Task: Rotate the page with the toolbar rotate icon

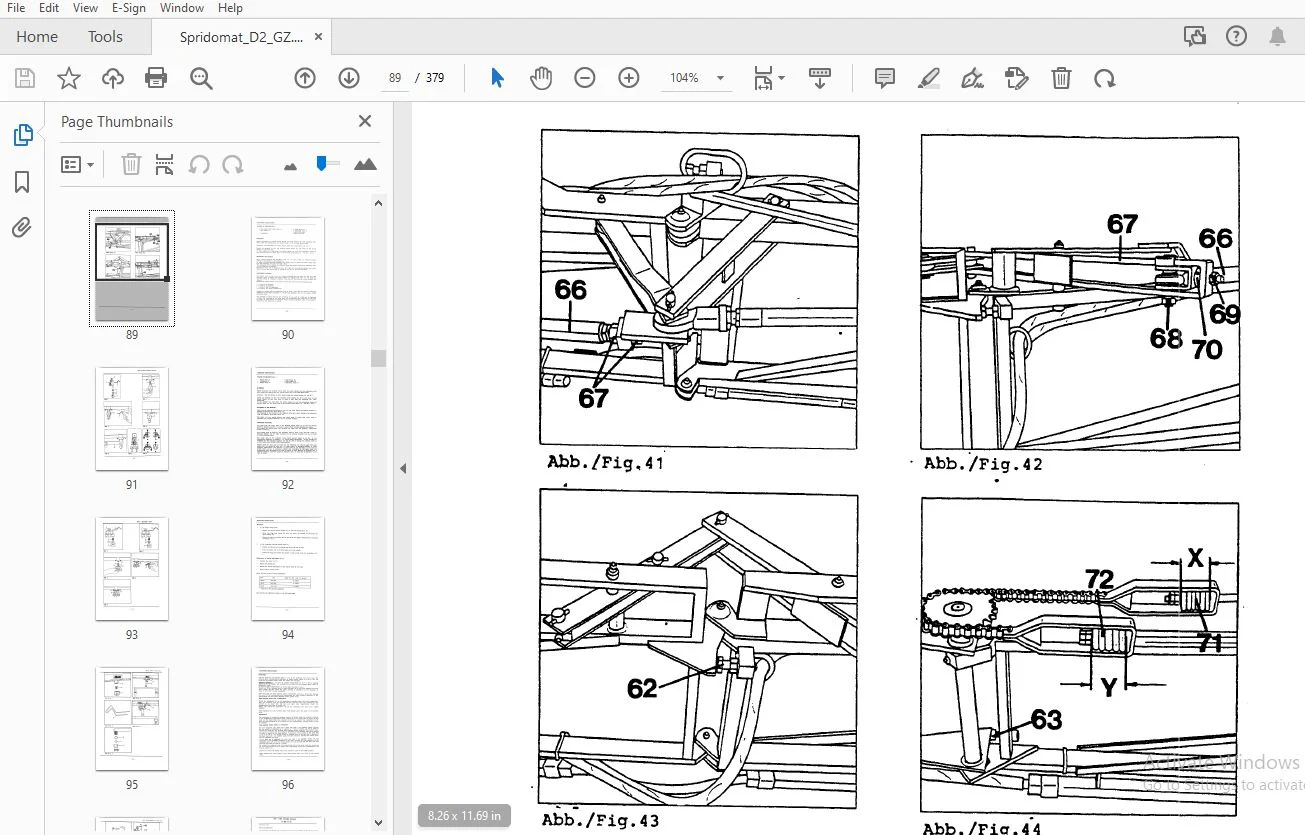Action: point(1104,78)
